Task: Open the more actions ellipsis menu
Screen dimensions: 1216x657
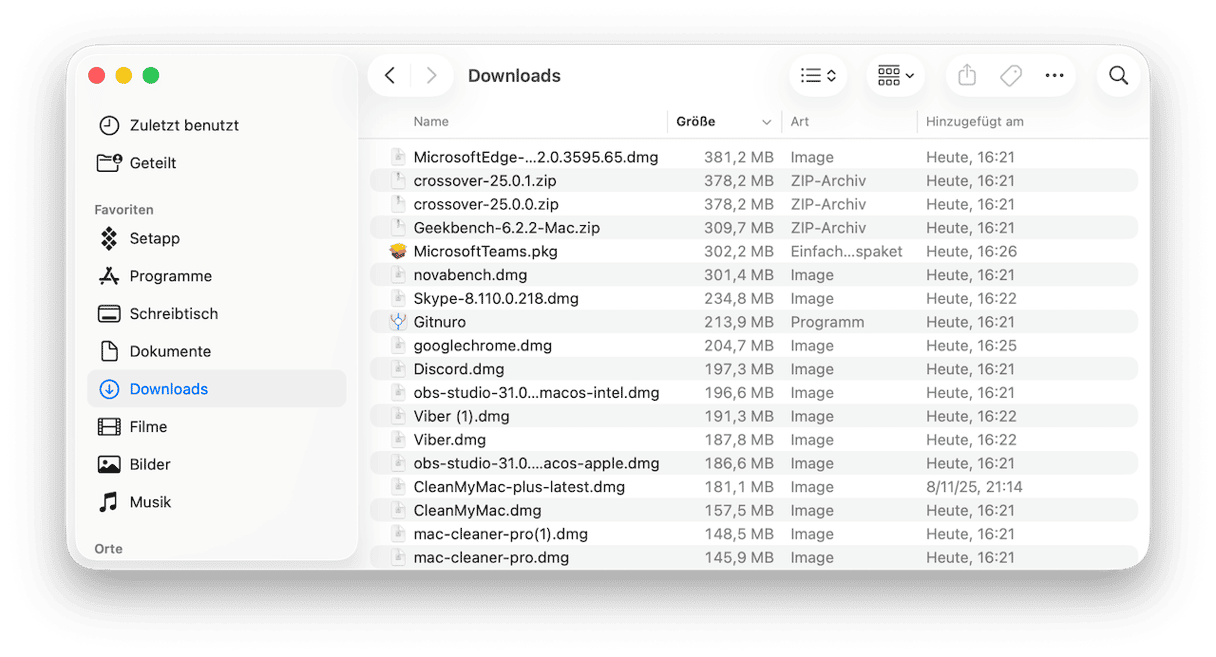Action: click(x=1054, y=76)
